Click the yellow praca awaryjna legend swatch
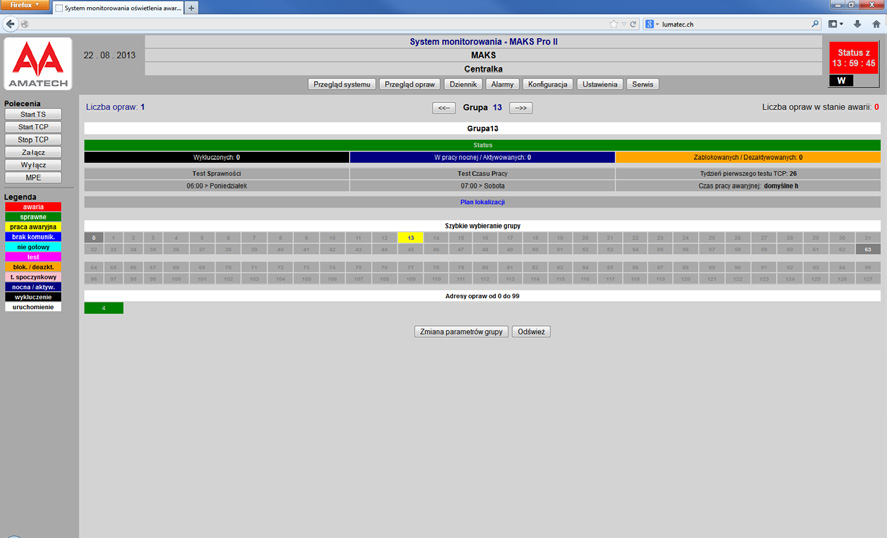887x538 pixels. pos(33,227)
